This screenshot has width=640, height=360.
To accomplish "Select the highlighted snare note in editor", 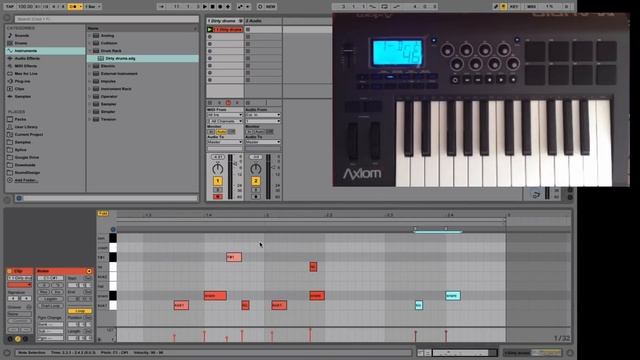I will 453,296.
